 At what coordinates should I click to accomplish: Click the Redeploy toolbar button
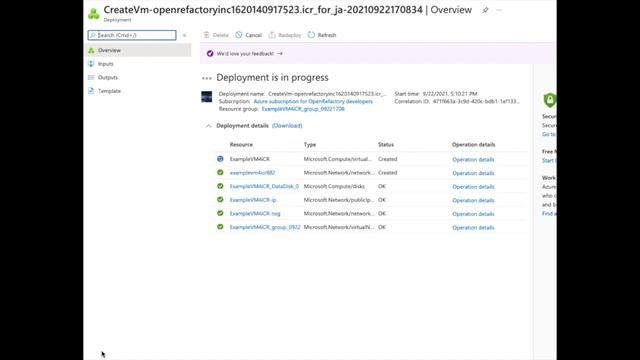pos(285,35)
